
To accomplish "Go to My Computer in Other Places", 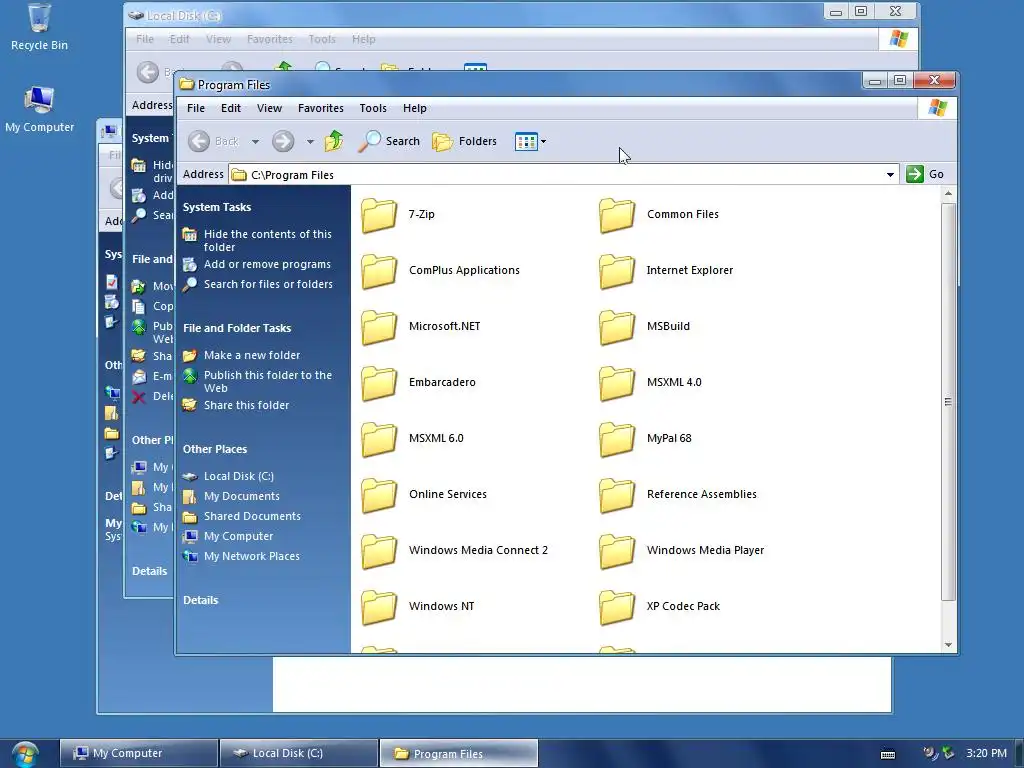I will point(238,536).
